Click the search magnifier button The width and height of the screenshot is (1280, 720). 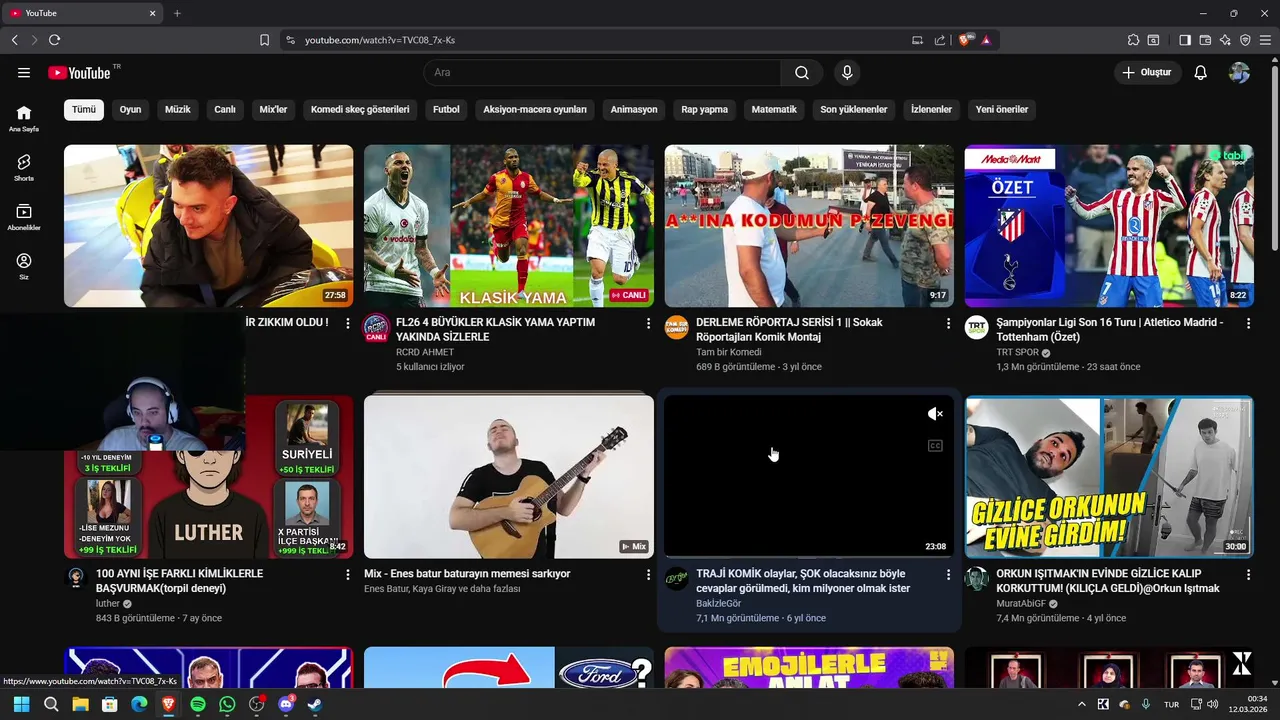tap(802, 72)
